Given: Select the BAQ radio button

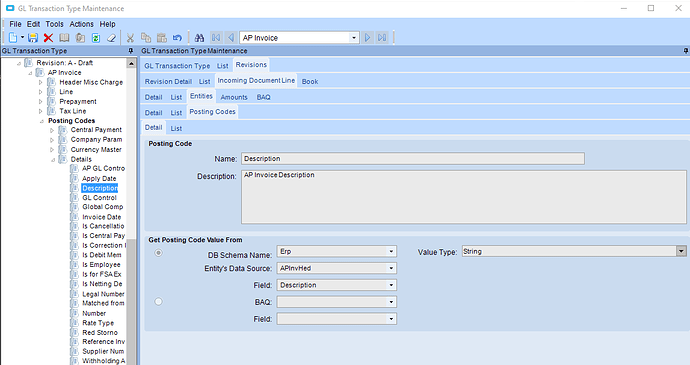Looking at the screenshot, I should coord(158,302).
